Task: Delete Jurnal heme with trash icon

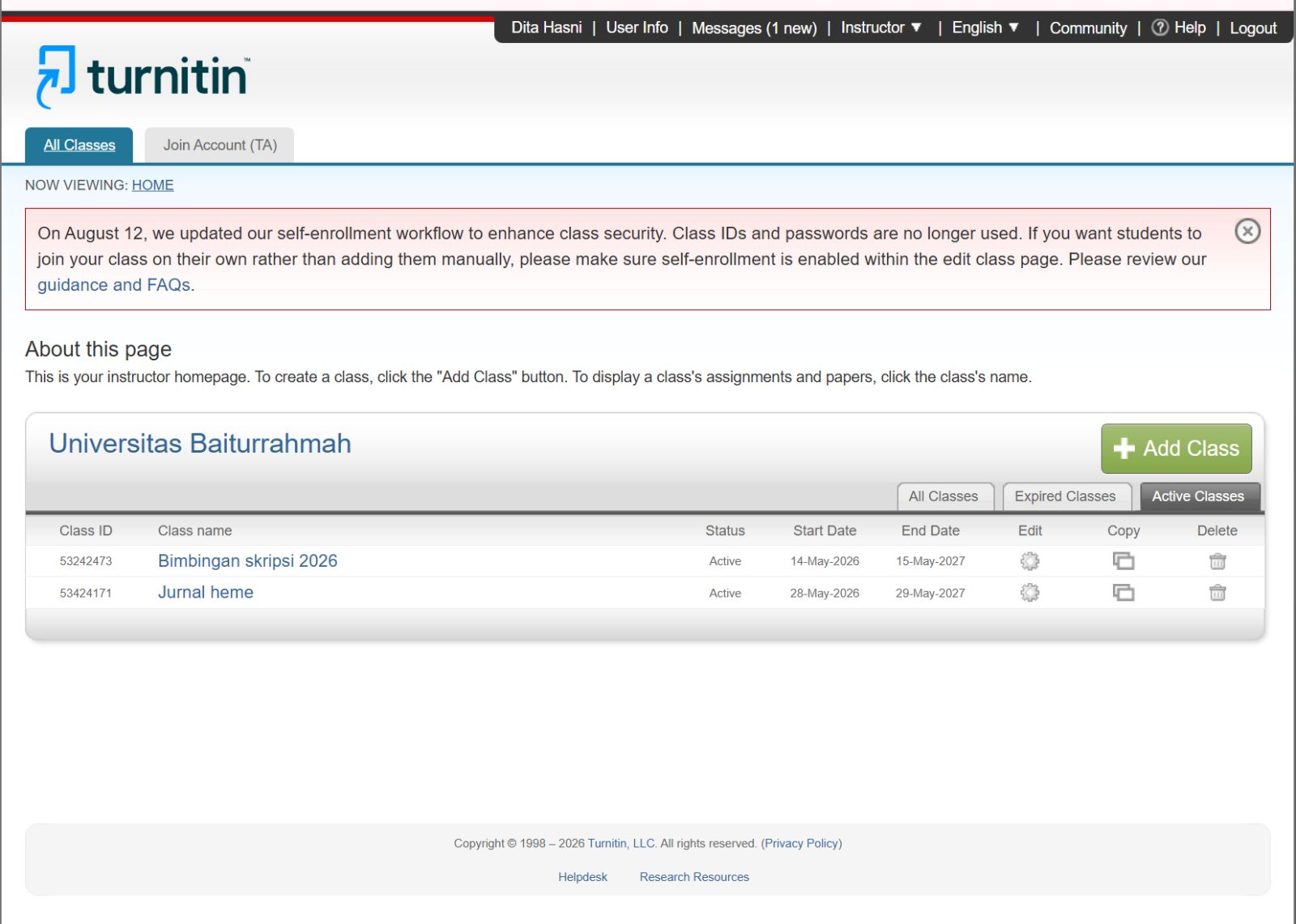Action: pos(1217,593)
